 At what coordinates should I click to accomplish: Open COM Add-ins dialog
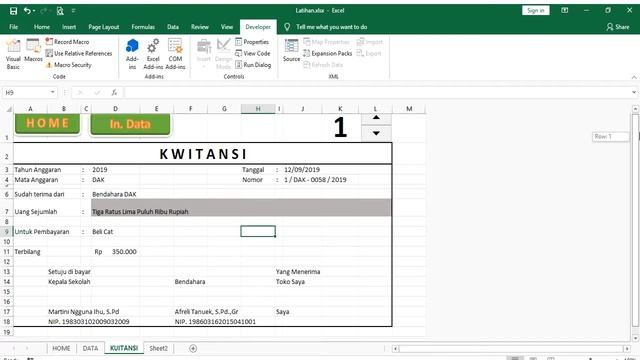(x=175, y=54)
